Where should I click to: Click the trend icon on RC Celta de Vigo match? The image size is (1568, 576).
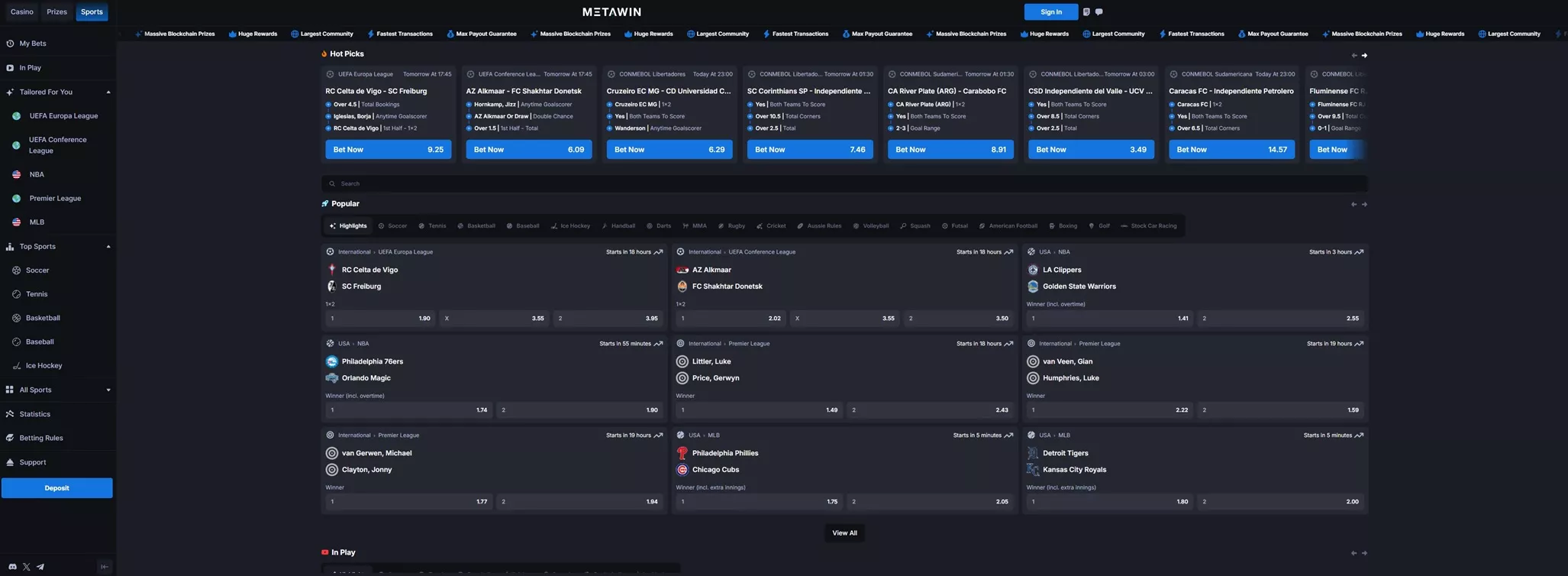coord(658,252)
